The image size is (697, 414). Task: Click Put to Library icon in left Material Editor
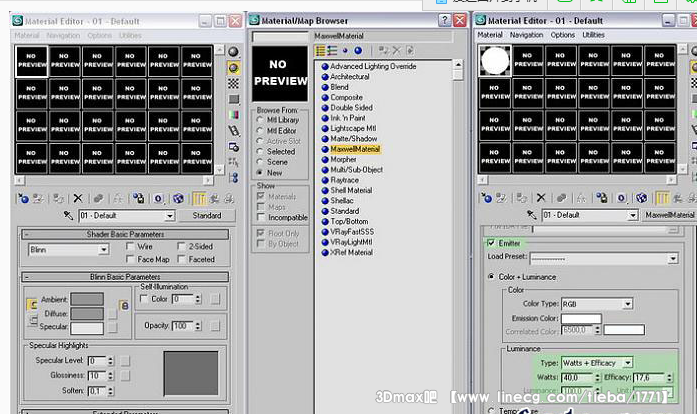click(138, 198)
